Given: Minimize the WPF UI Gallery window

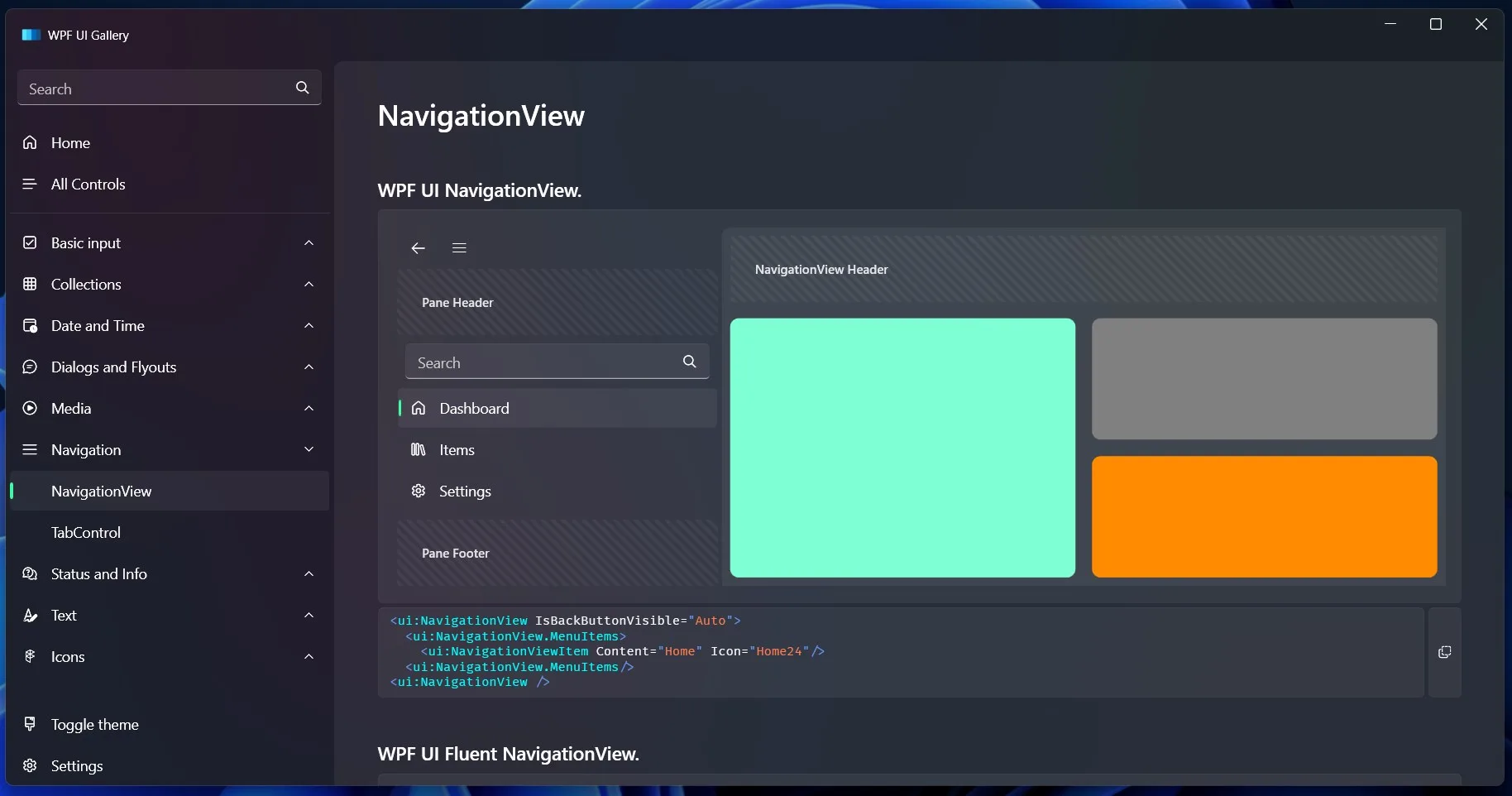Looking at the screenshot, I should 1390,24.
